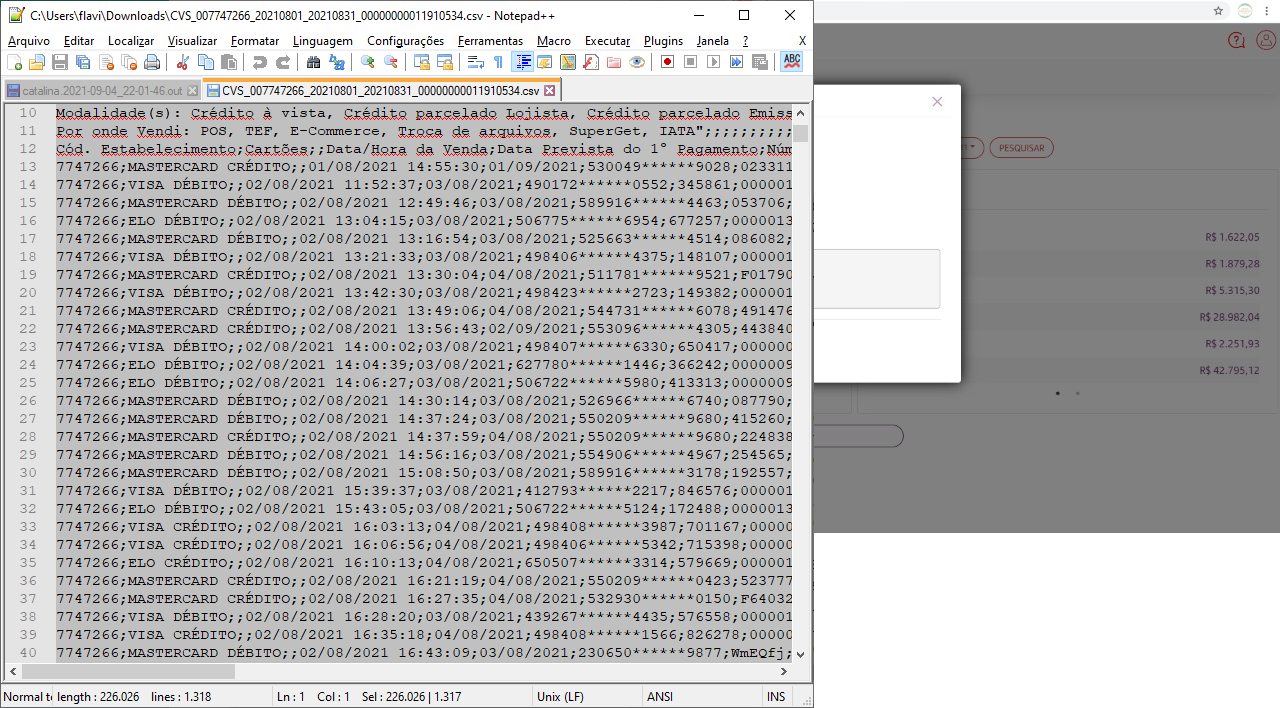1280x708 pixels.
Task: Click the red Record Macro icon
Action: [x=667, y=62]
